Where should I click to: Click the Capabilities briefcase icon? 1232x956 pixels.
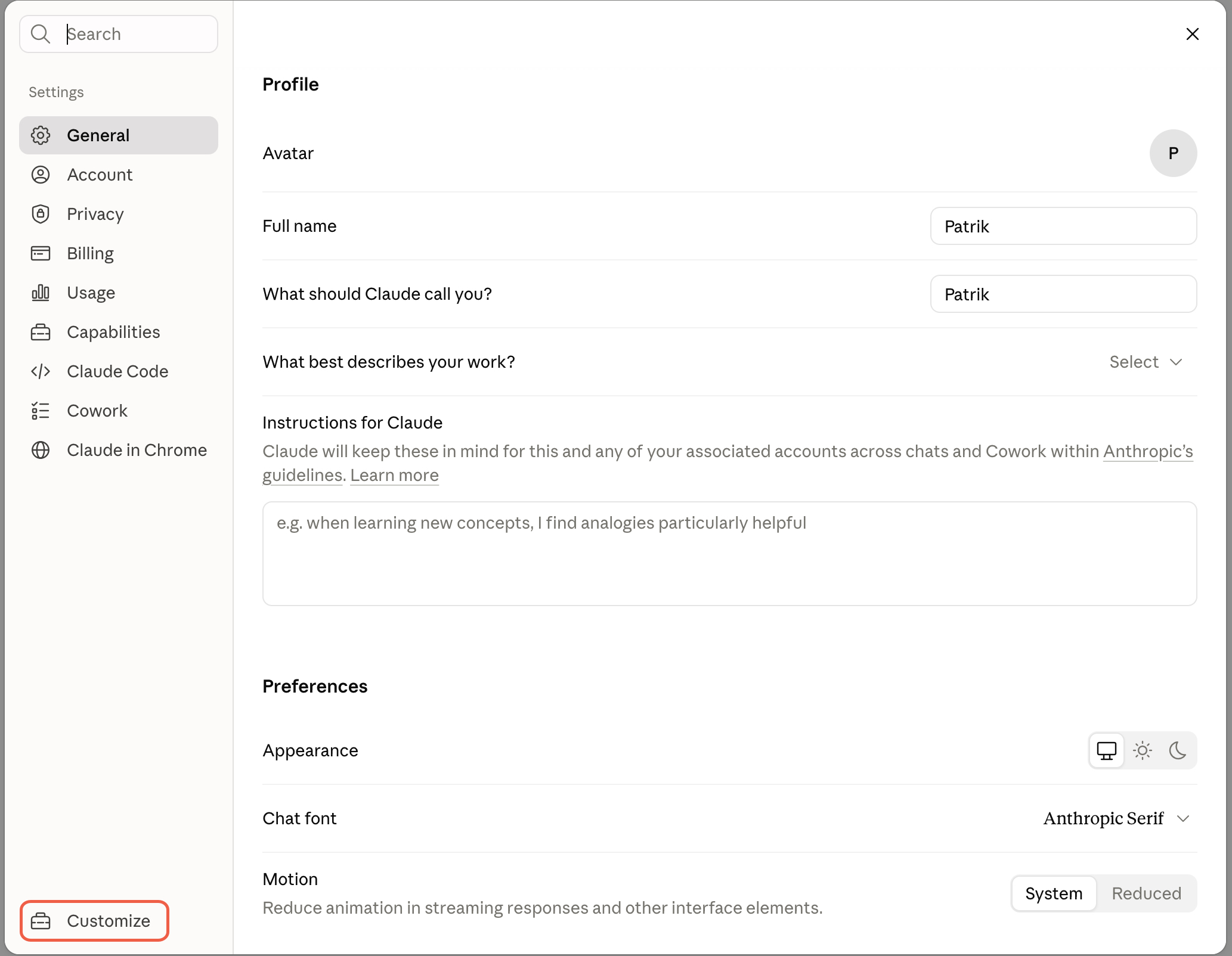point(41,332)
